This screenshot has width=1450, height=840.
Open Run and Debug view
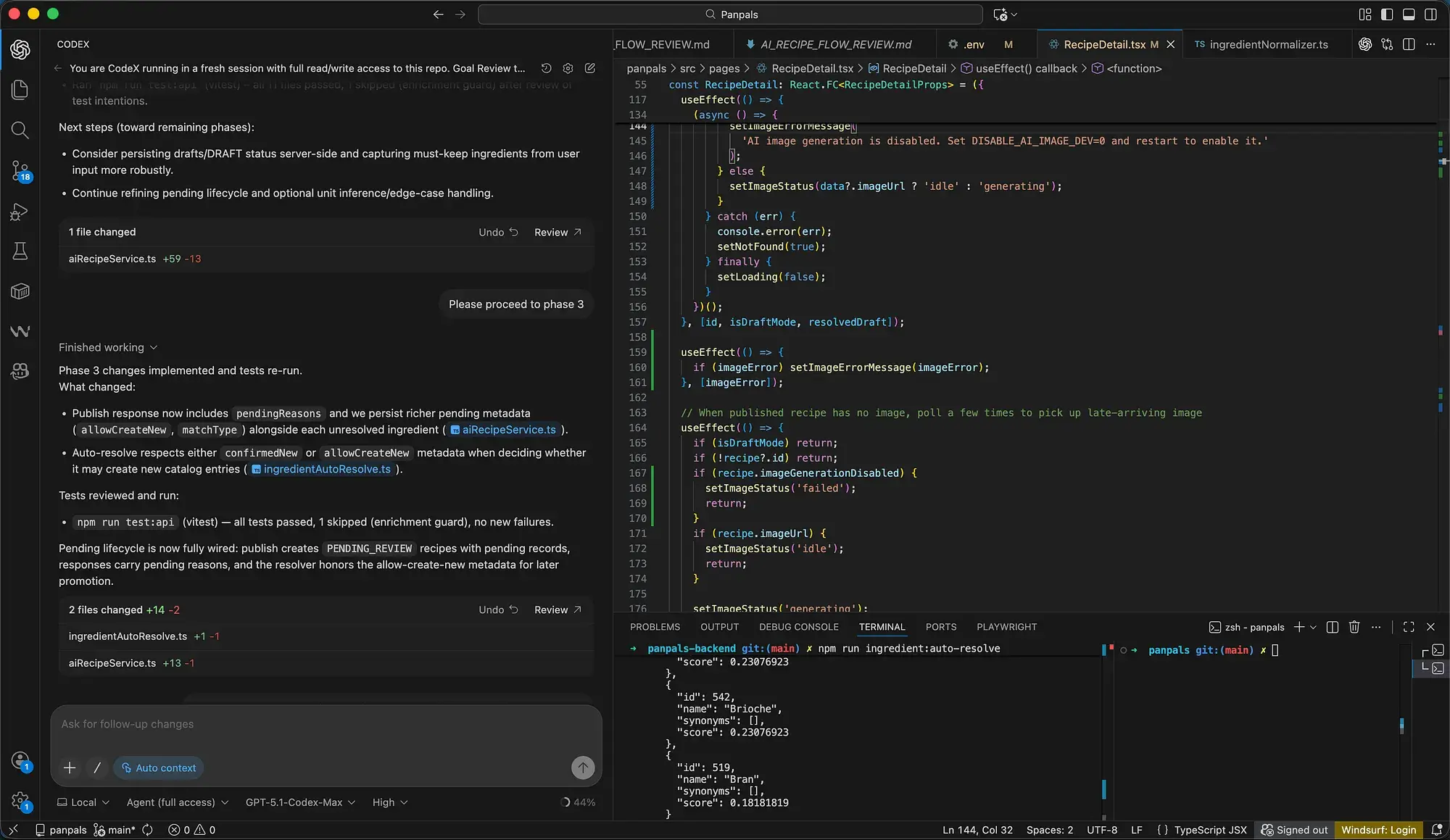click(x=20, y=212)
